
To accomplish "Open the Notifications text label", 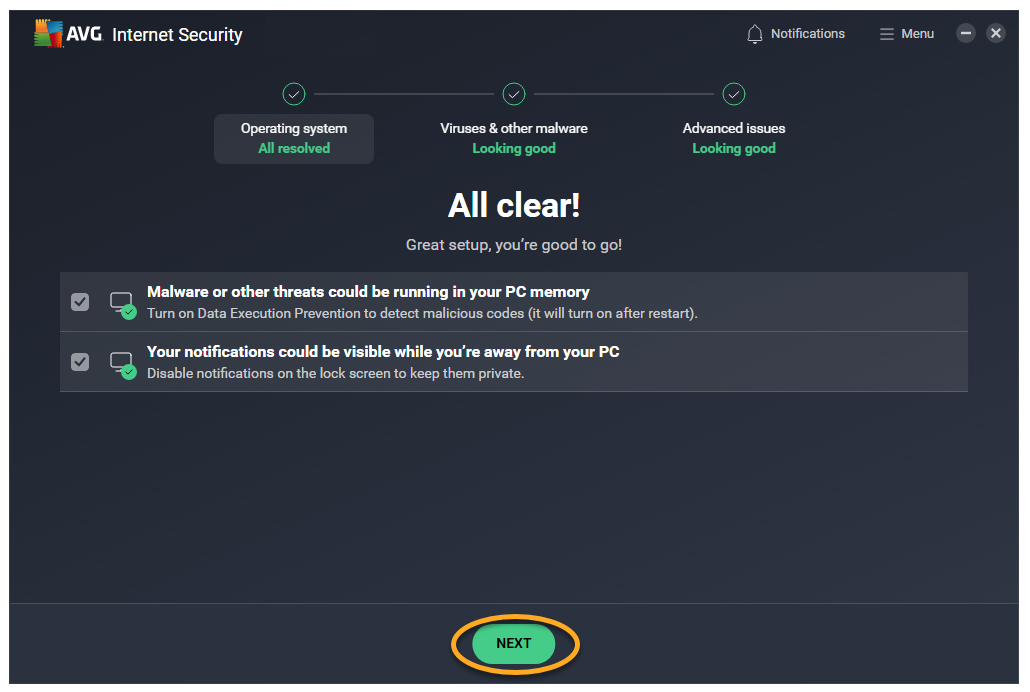I will coord(807,34).
